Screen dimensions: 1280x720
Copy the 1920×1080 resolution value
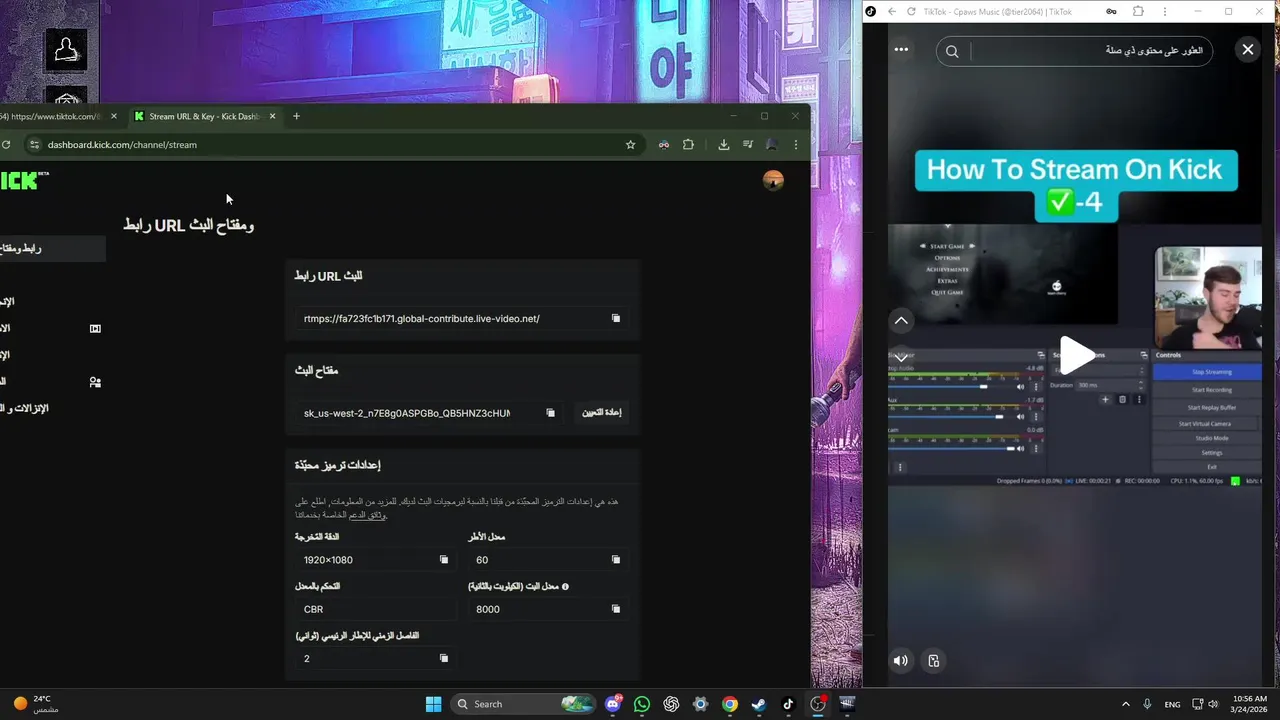444,559
